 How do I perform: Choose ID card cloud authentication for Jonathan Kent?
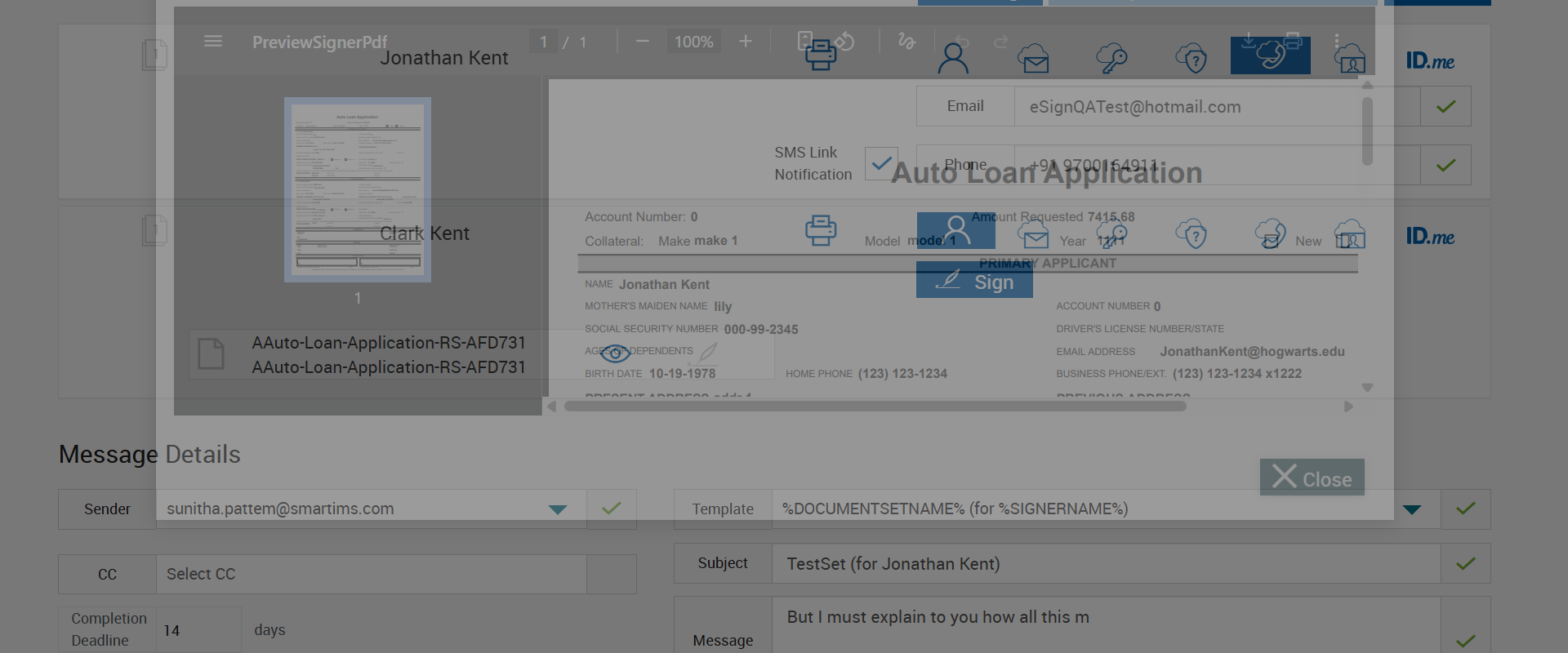point(1350,58)
